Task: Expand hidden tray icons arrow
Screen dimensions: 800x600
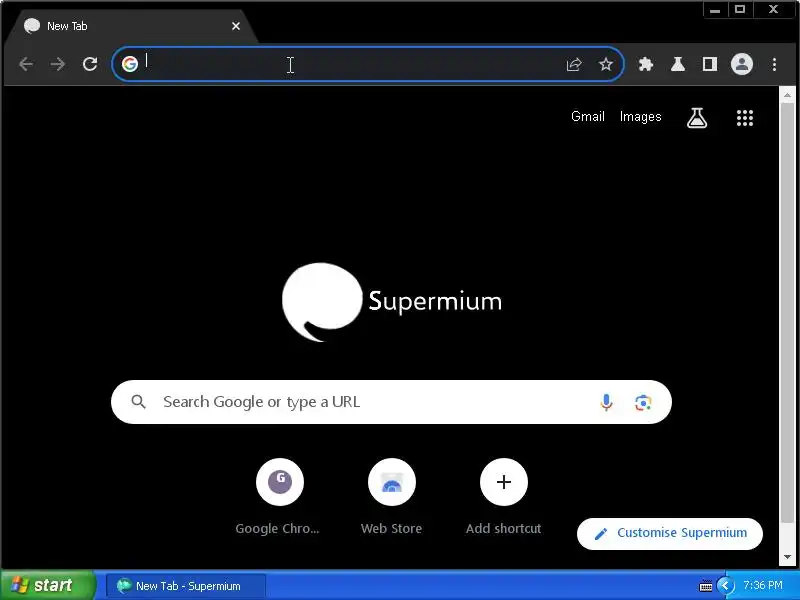Action: coord(726,586)
